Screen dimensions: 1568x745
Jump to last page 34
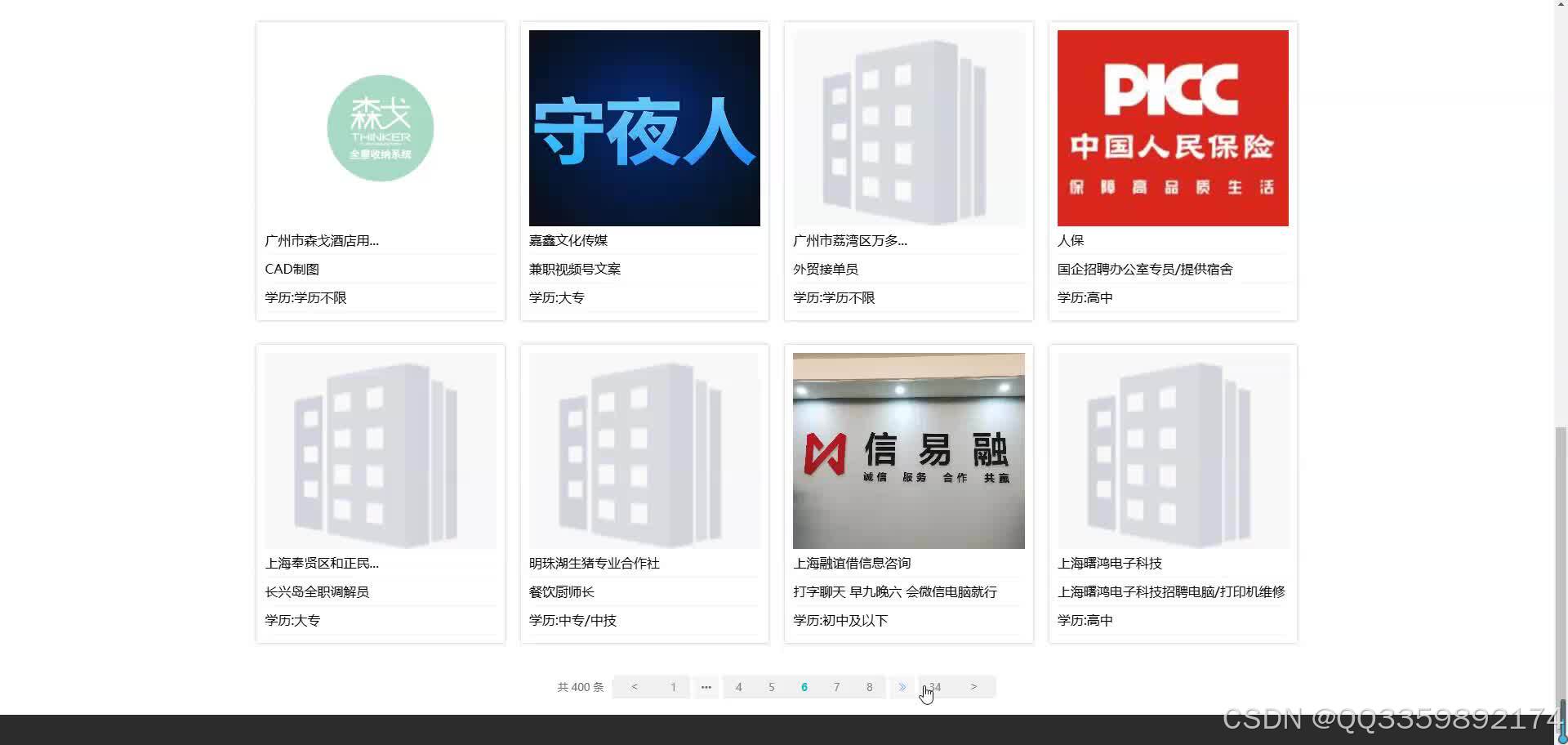(935, 687)
